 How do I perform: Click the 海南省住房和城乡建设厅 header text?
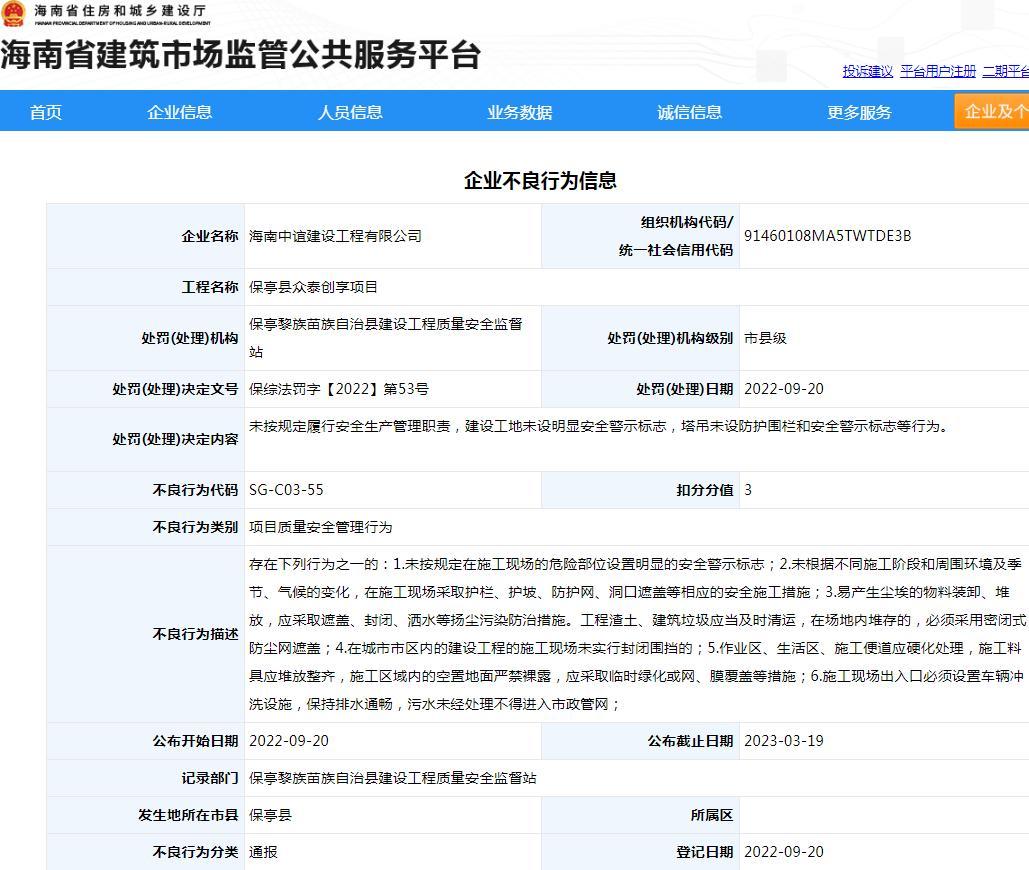122,11
